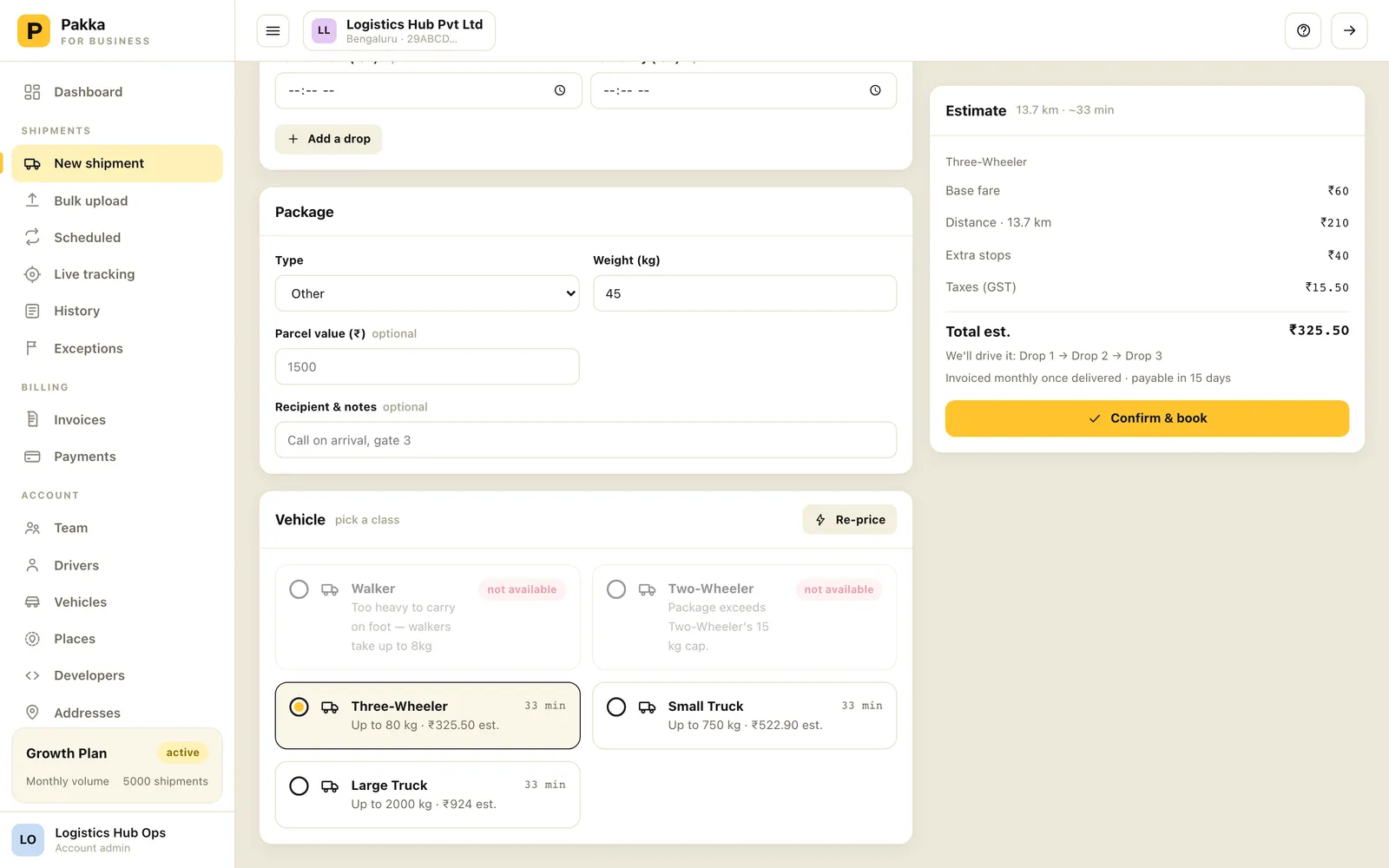The width and height of the screenshot is (1389, 868).
Task: Open Logistics Hub Ops account profile
Action: 117,839
